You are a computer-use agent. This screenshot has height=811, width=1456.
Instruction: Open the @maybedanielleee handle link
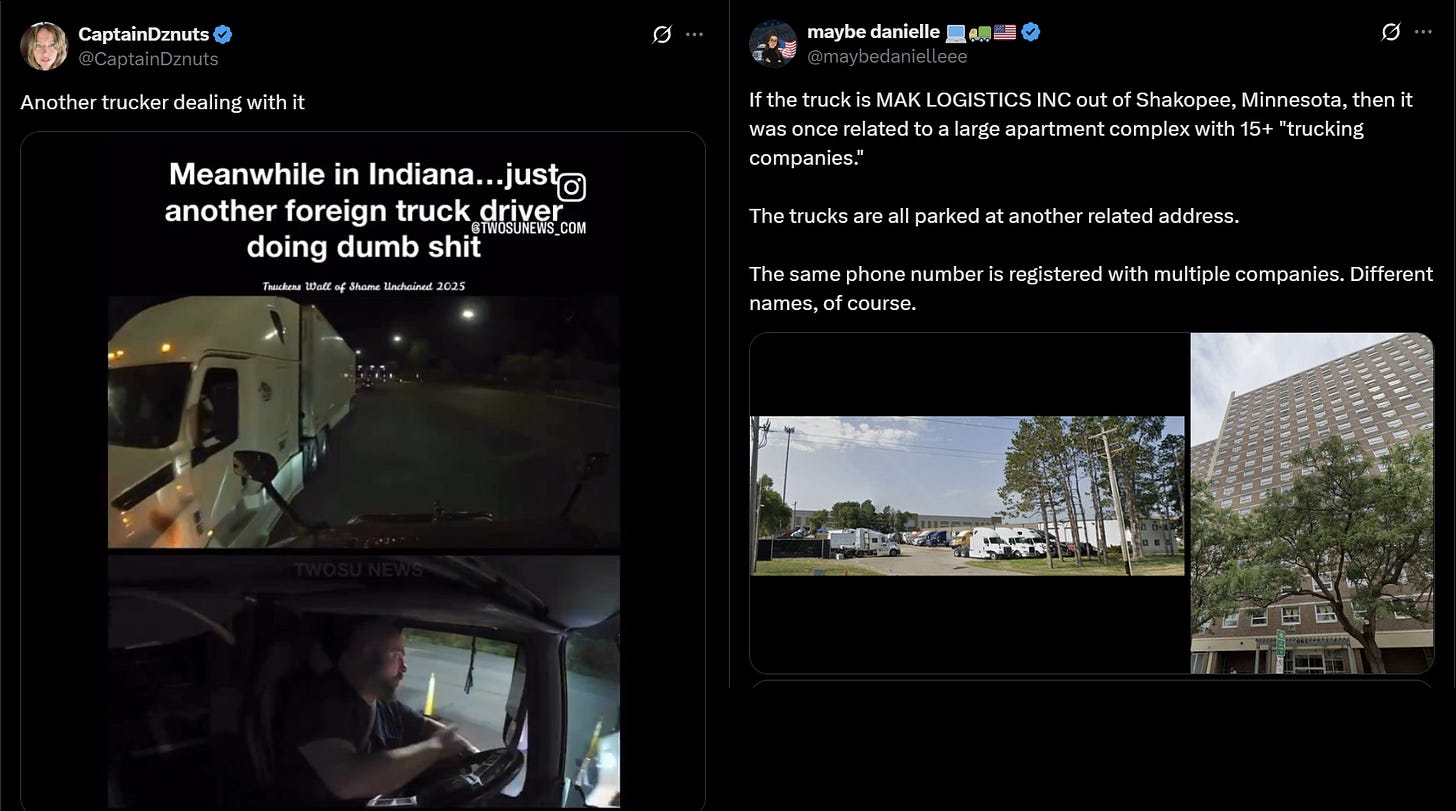coord(887,56)
